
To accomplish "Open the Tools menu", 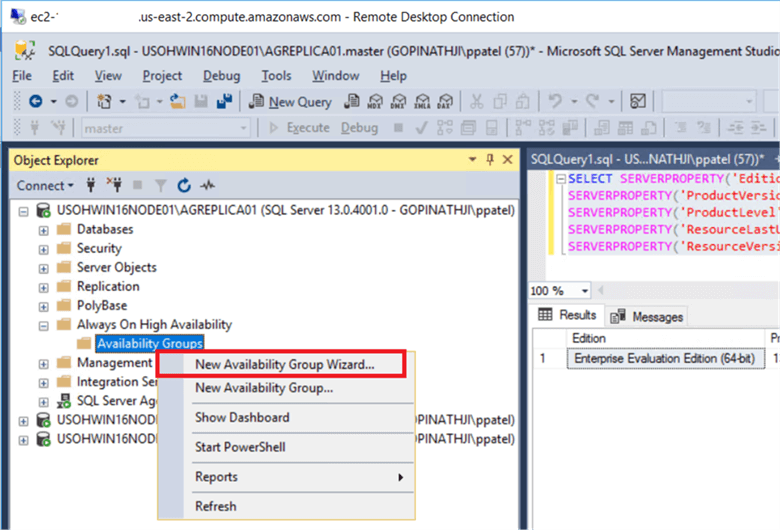I will pyautogui.click(x=276, y=75).
